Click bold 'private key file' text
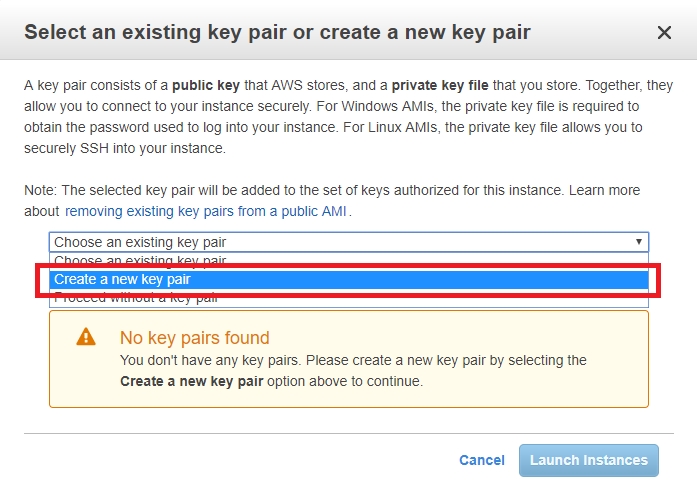This screenshot has width=697, height=496. pyautogui.click(x=440, y=85)
